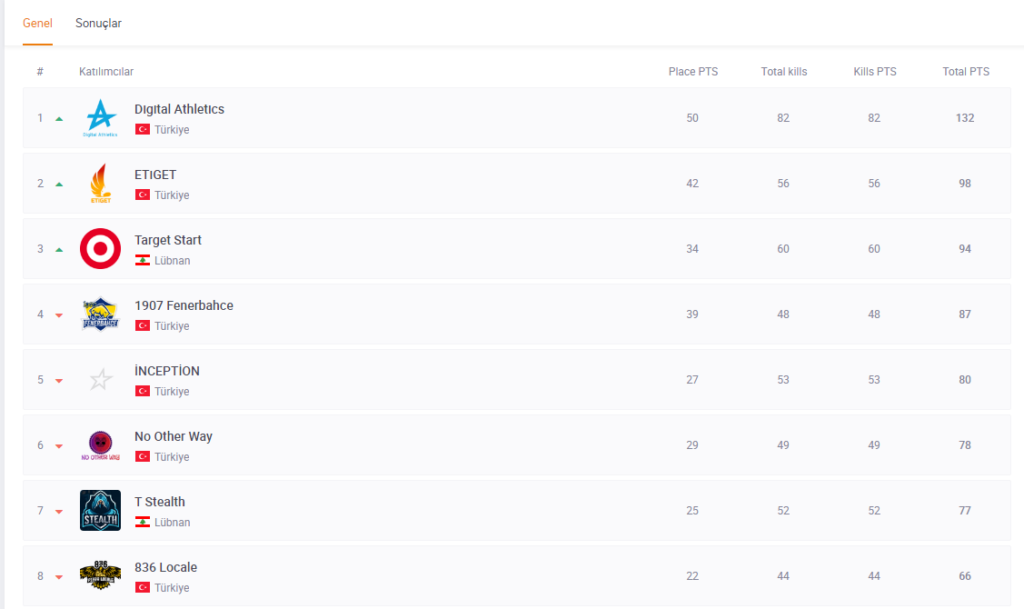Click the Total PTS column header
The image size is (1024, 609).
[965, 72]
